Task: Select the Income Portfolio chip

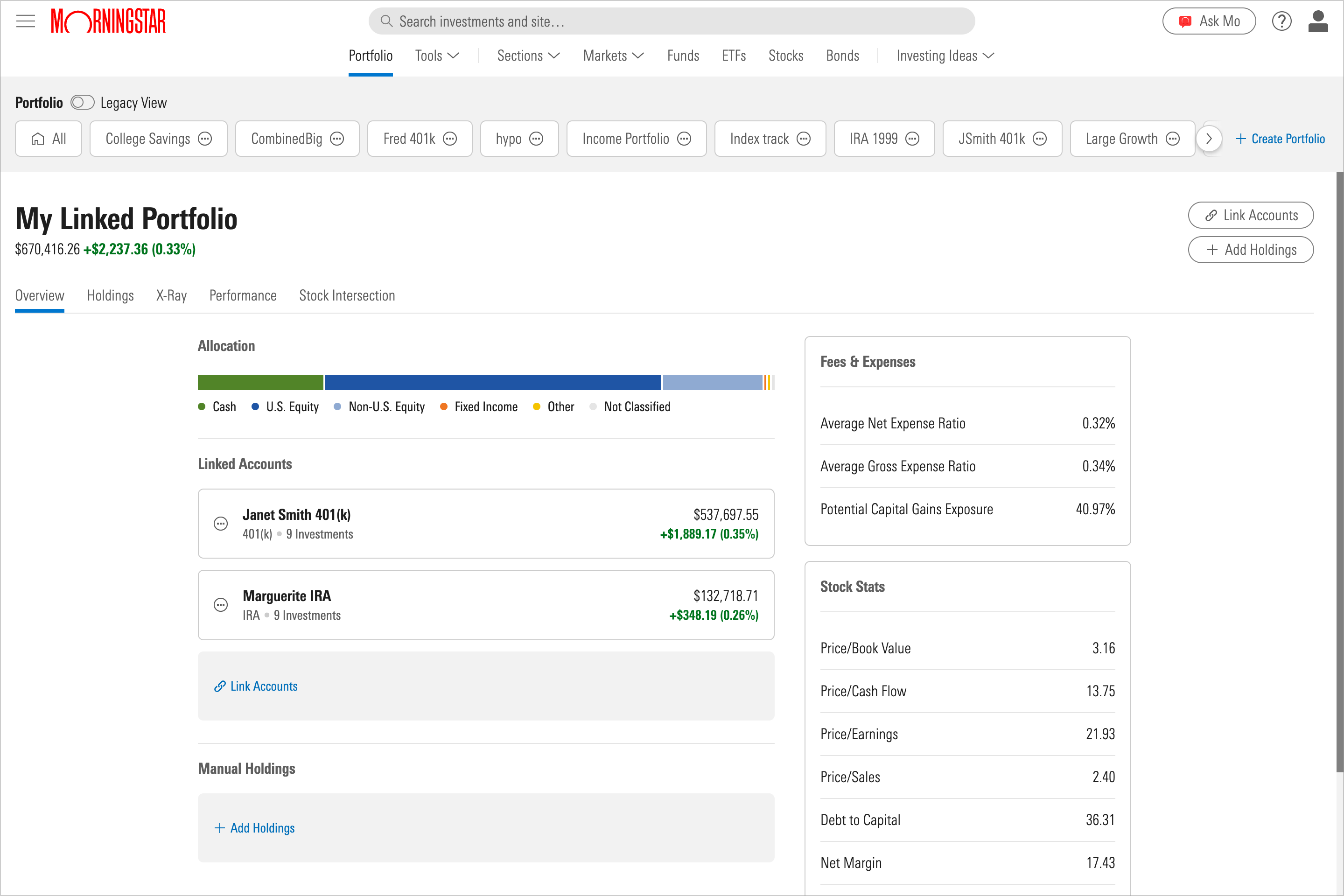Action: coord(636,139)
